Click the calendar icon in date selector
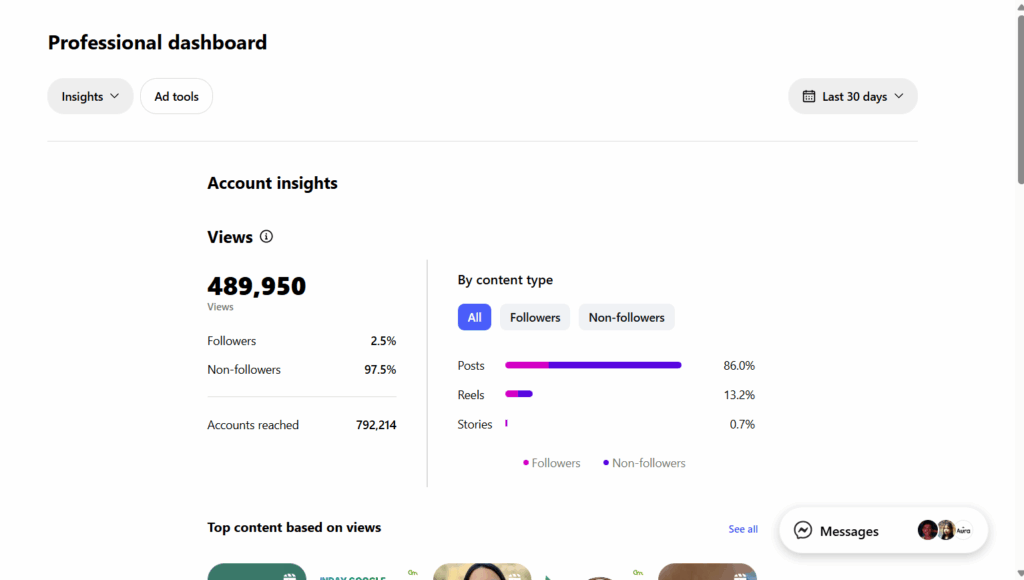This screenshot has height=580, width=1024. [809, 97]
